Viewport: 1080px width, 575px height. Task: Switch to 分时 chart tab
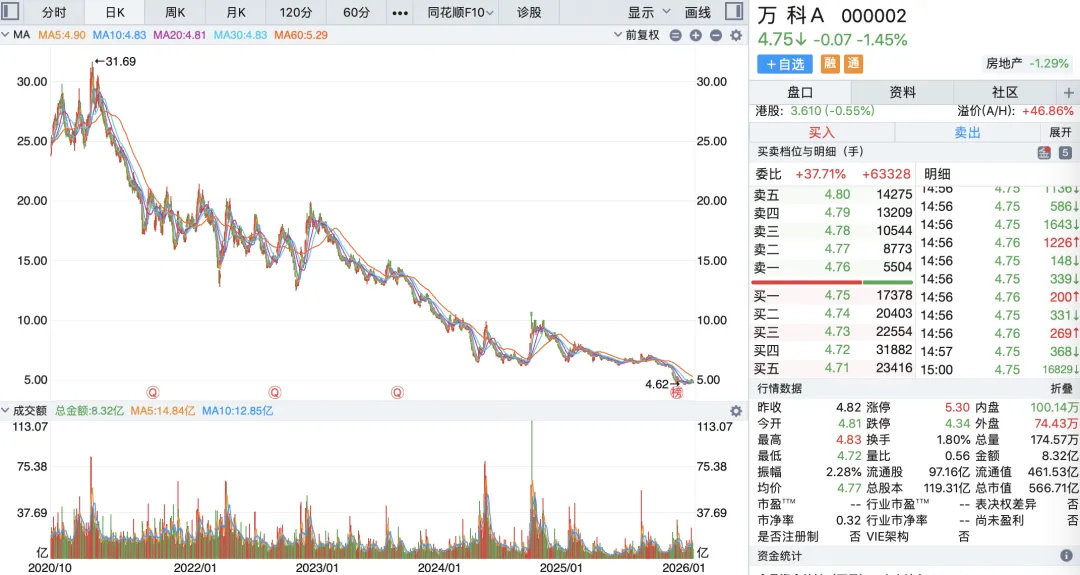tap(54, 12)
